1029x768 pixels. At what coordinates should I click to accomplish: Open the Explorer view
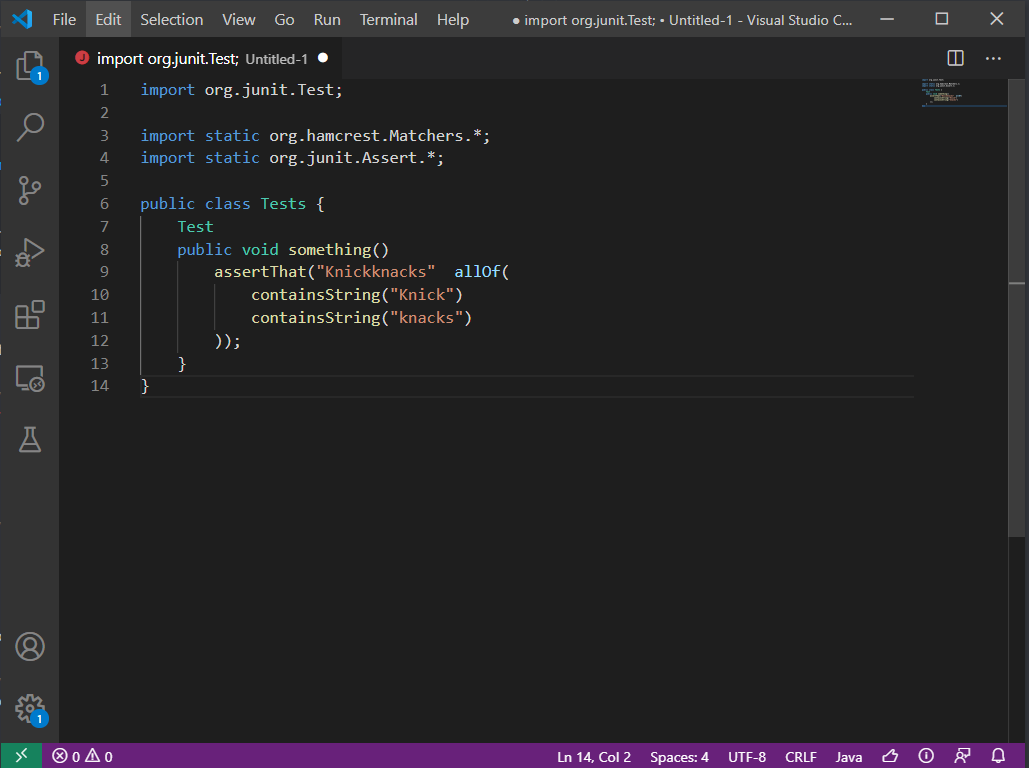[30, 66]
